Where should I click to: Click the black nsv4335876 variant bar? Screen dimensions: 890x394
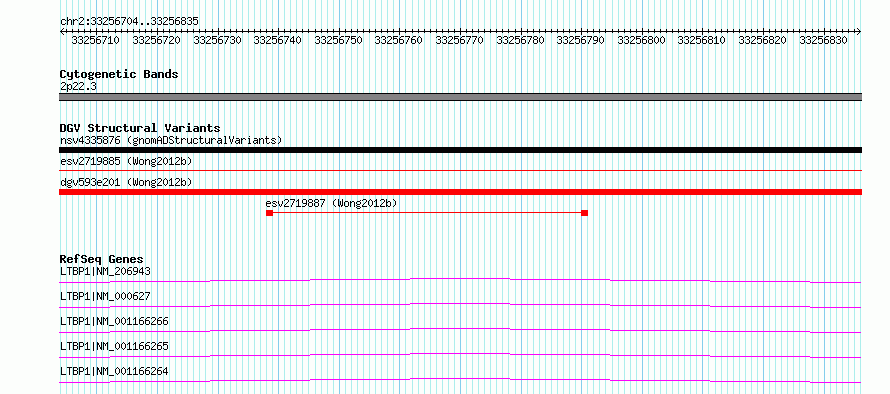click(460, 150)
